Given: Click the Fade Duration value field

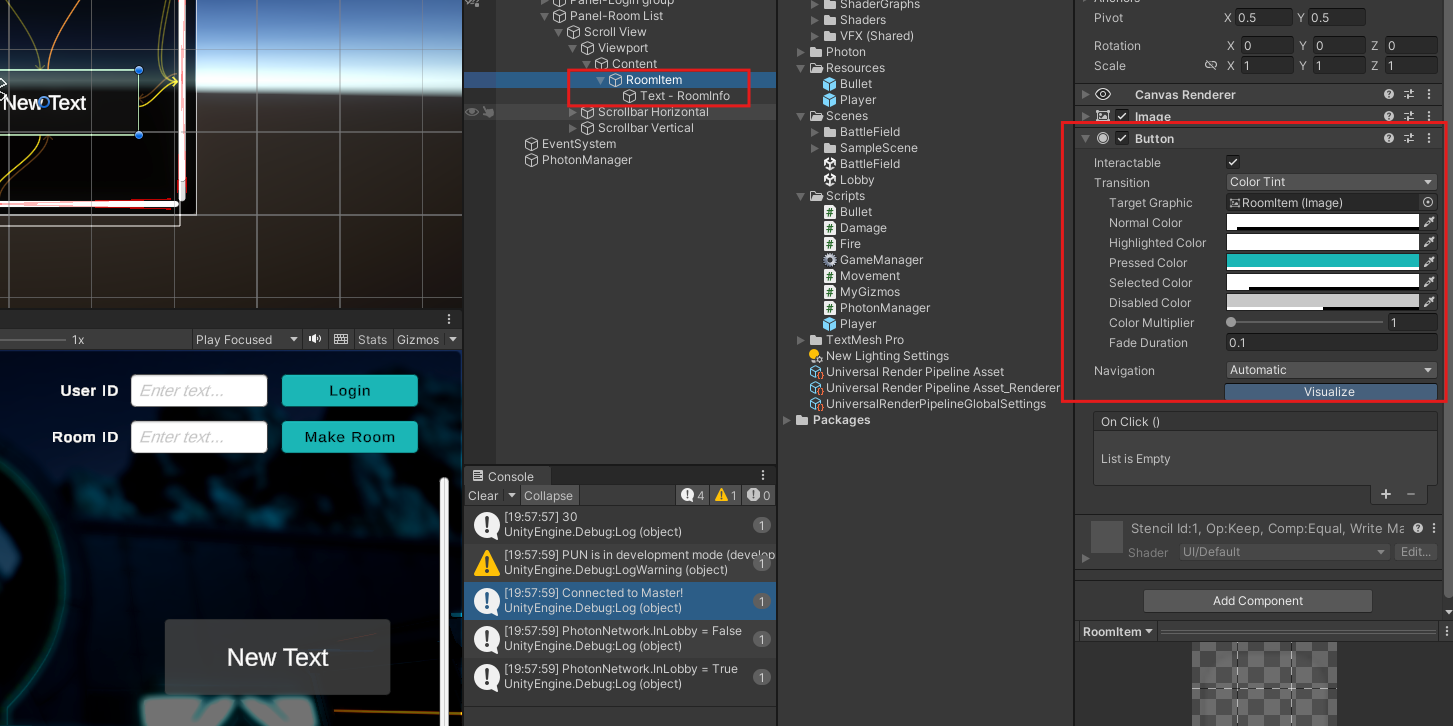Looking at the screenshot, I should click(1331, 343).
